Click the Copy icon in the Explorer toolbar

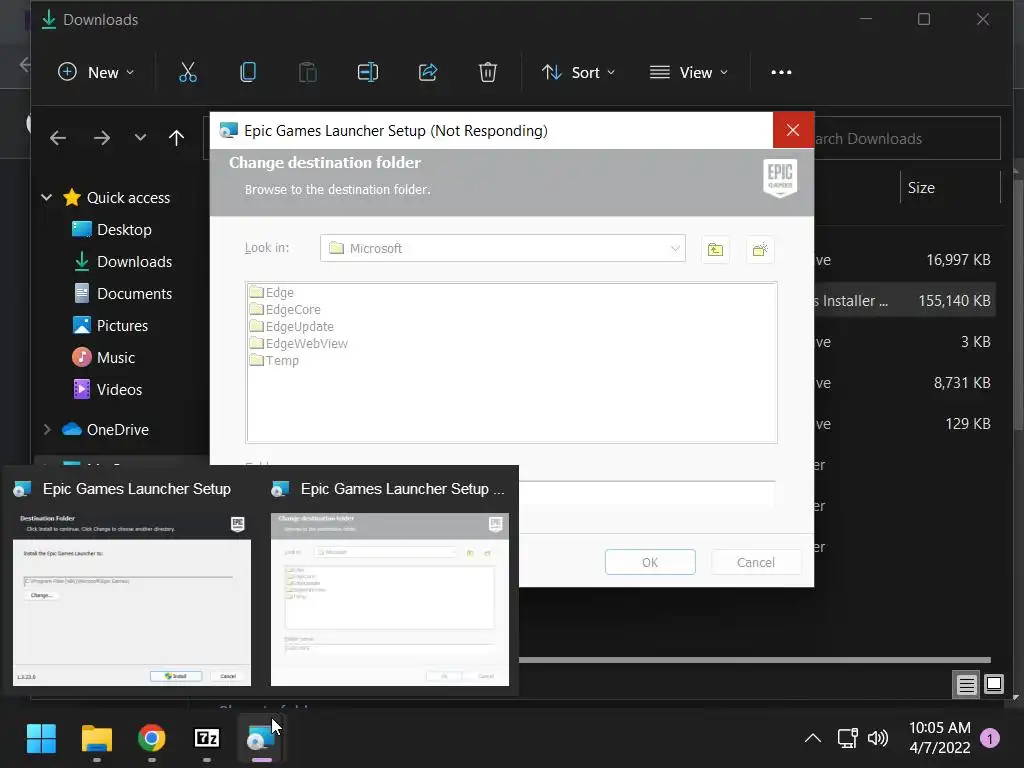coord(248,72)
